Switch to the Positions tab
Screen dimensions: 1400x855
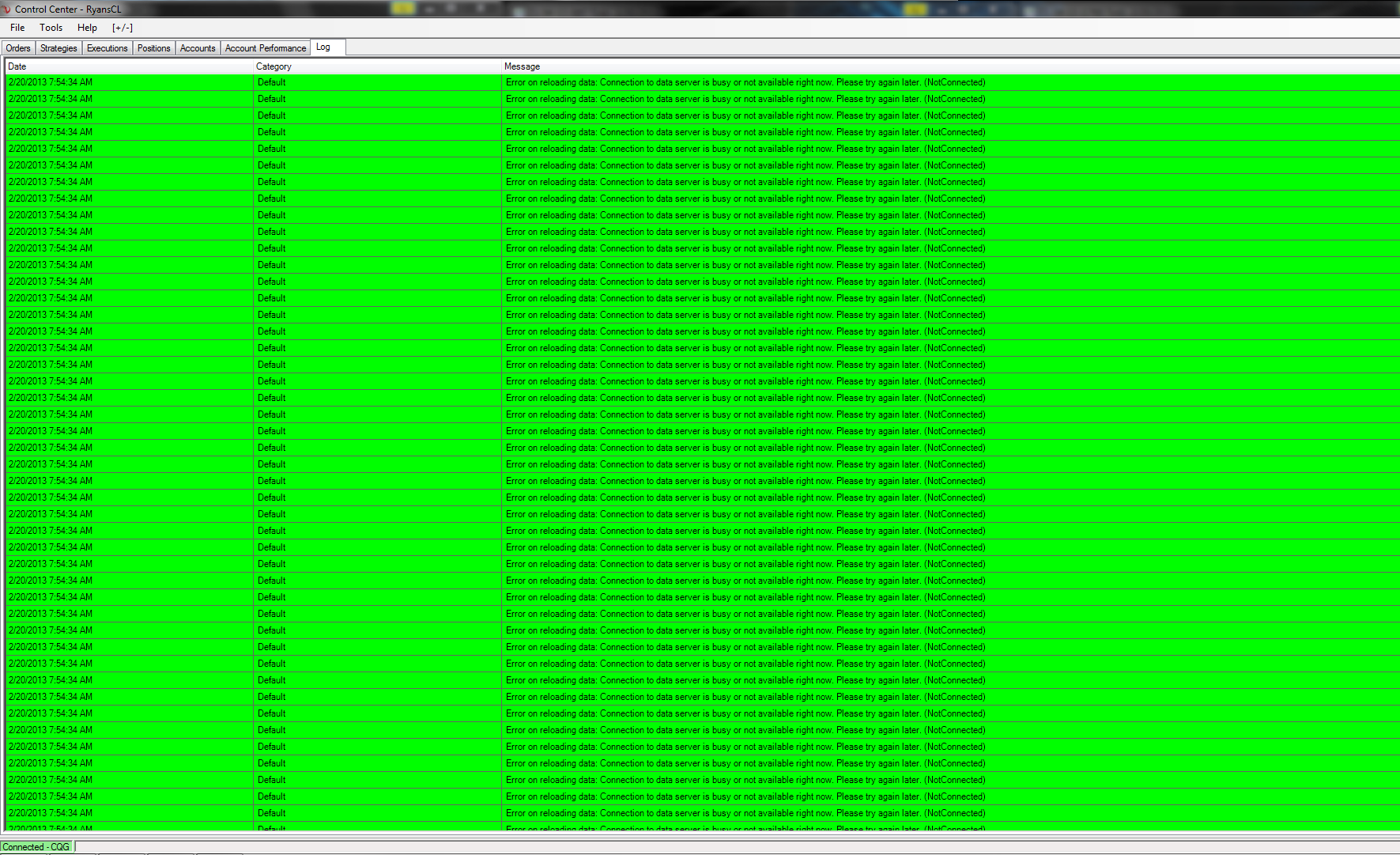[153, 48]
